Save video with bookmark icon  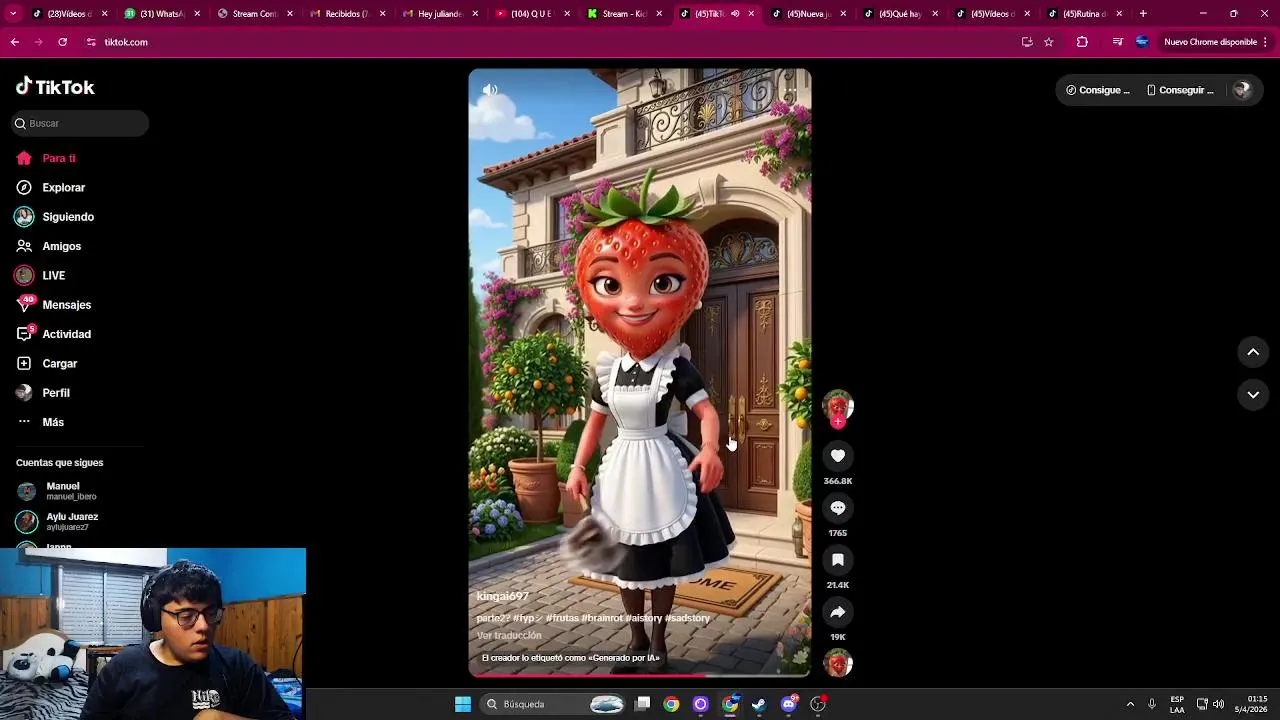(x=838, y=560)
